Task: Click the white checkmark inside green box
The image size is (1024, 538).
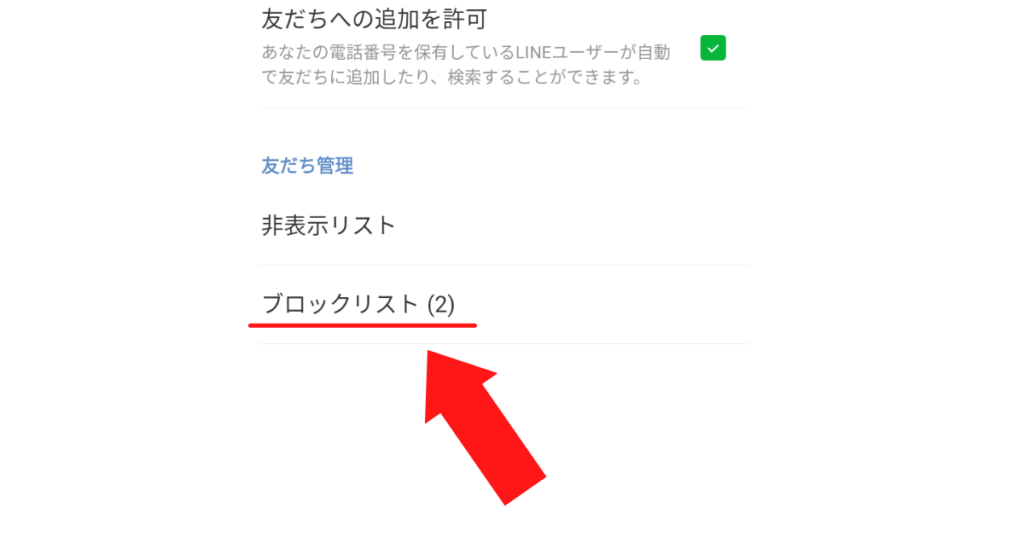Action: pyautogui.click(x=712, y=48)
